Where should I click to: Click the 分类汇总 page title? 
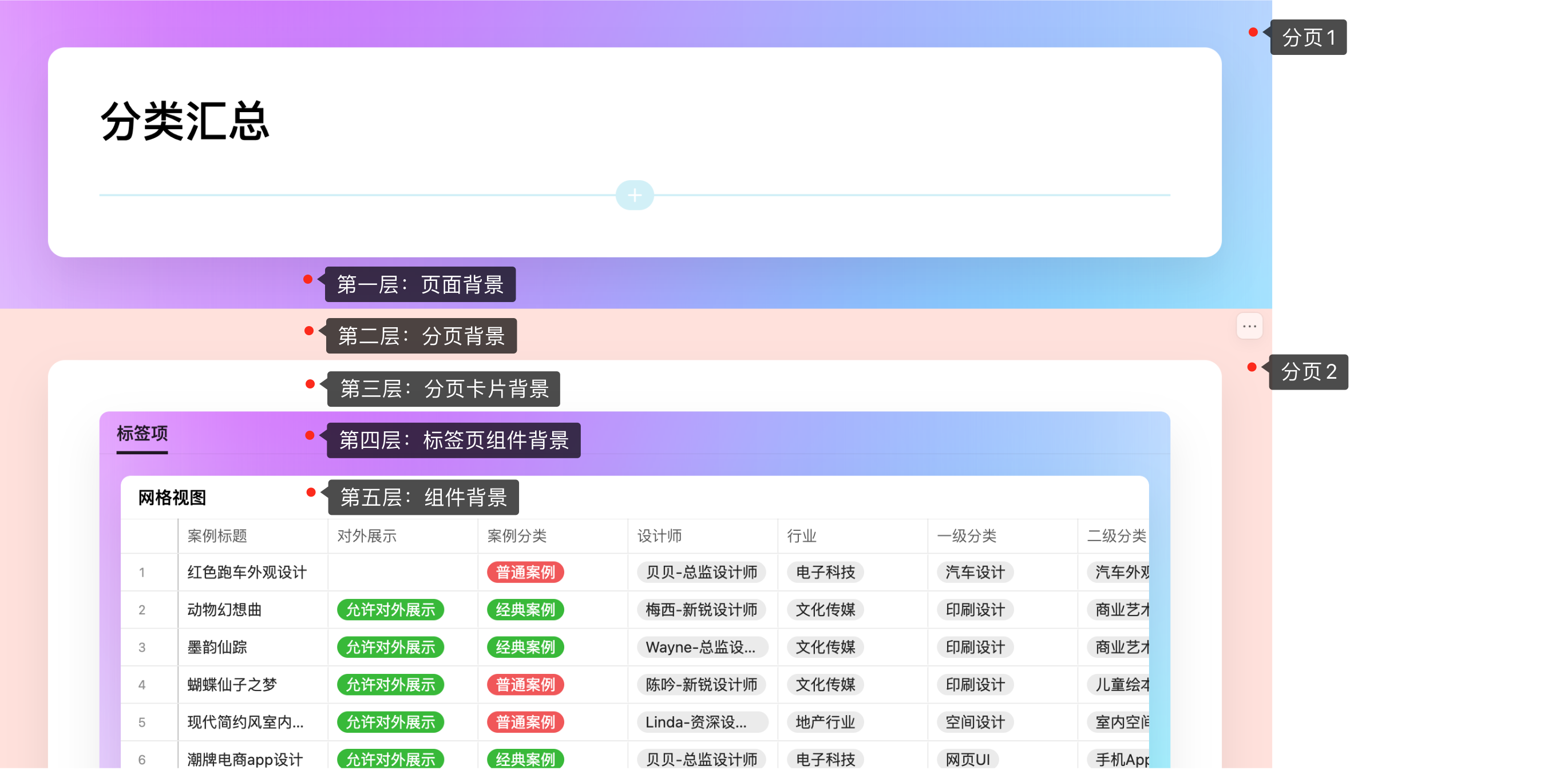184,122
